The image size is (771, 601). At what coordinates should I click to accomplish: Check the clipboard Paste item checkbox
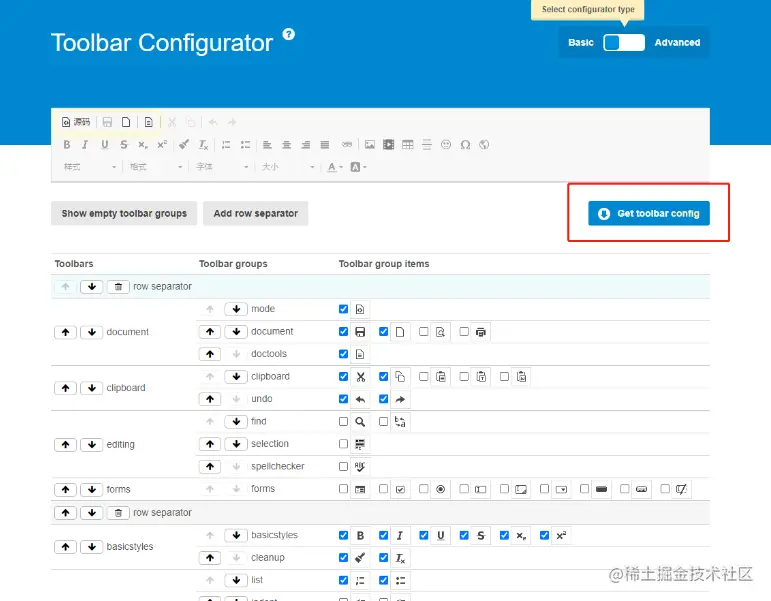tap(423, 376)
